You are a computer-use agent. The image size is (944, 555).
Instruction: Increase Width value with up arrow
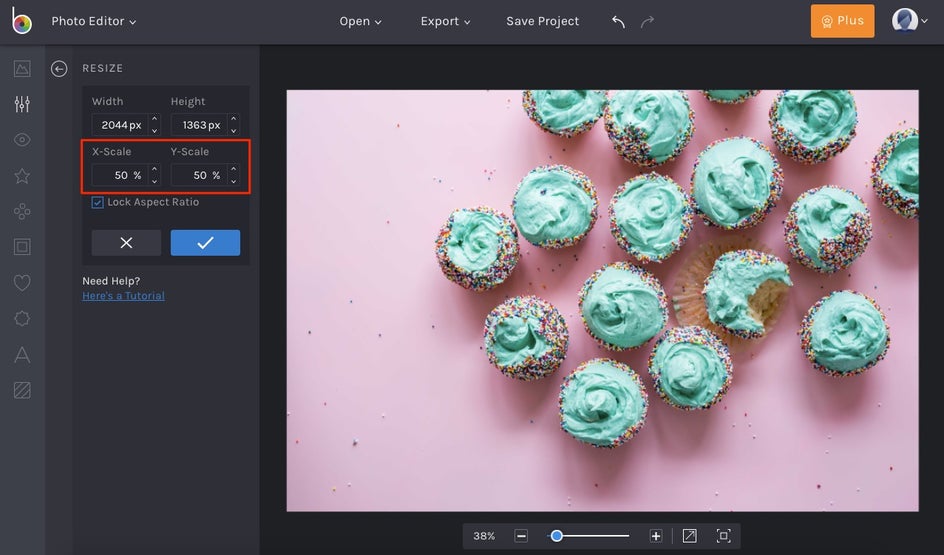(x=154, y=120)
